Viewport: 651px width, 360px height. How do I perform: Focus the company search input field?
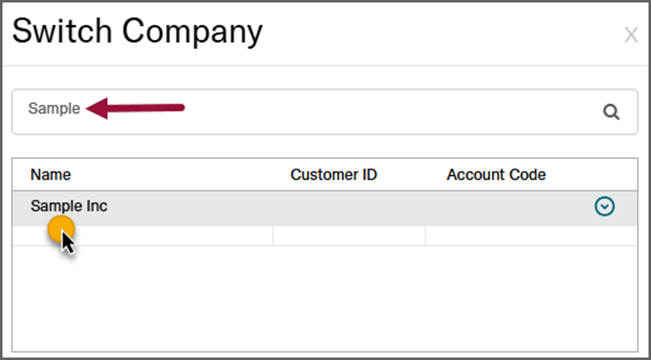[x=325, y=112]
